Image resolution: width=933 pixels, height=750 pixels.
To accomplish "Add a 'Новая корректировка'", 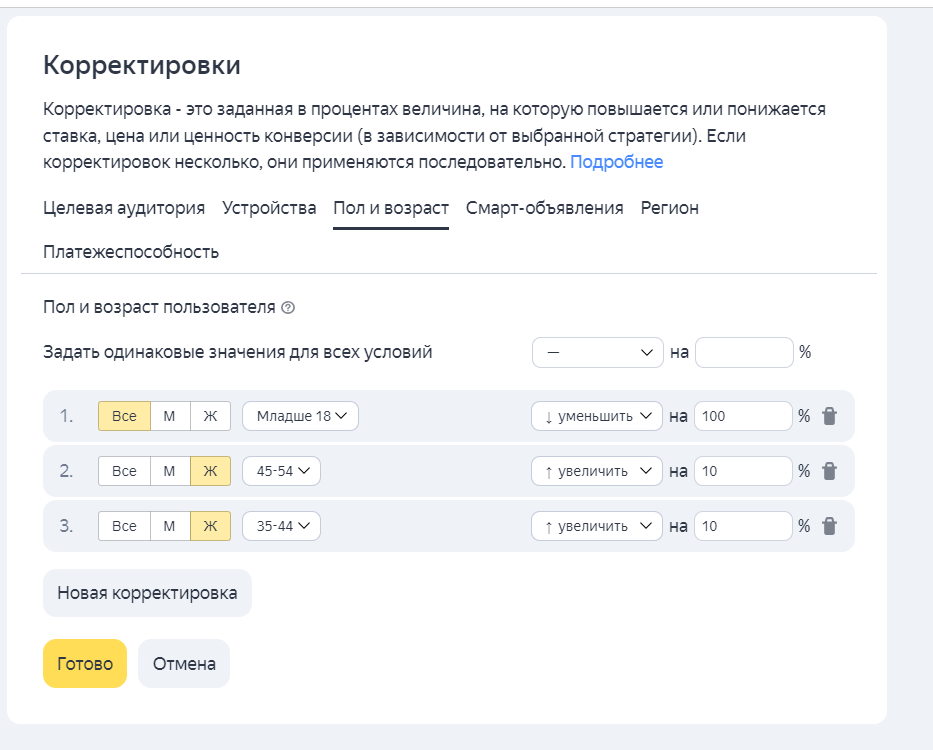I will tap(147, 593).
